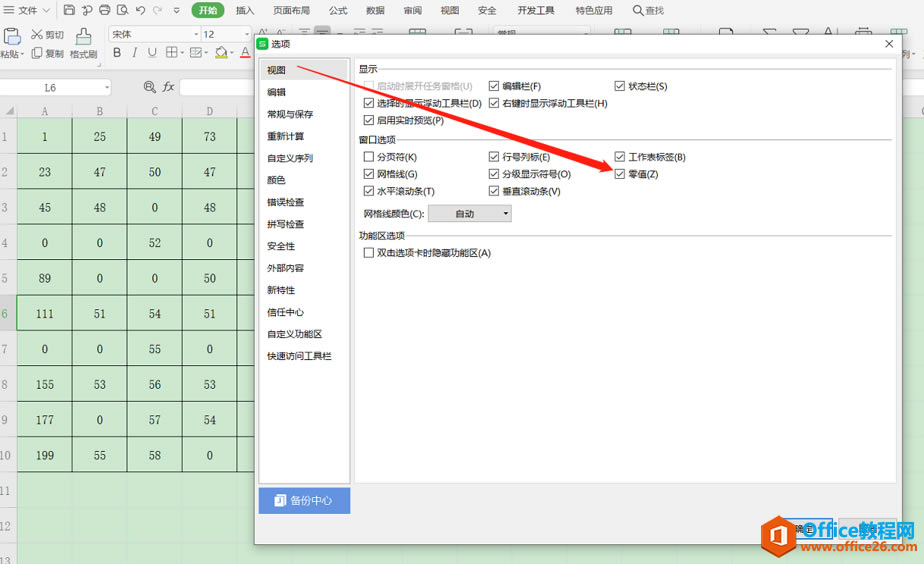Switch to the 开发工具 ribbon tab
This screenshot has height=564, width=924.
point(535,10)
